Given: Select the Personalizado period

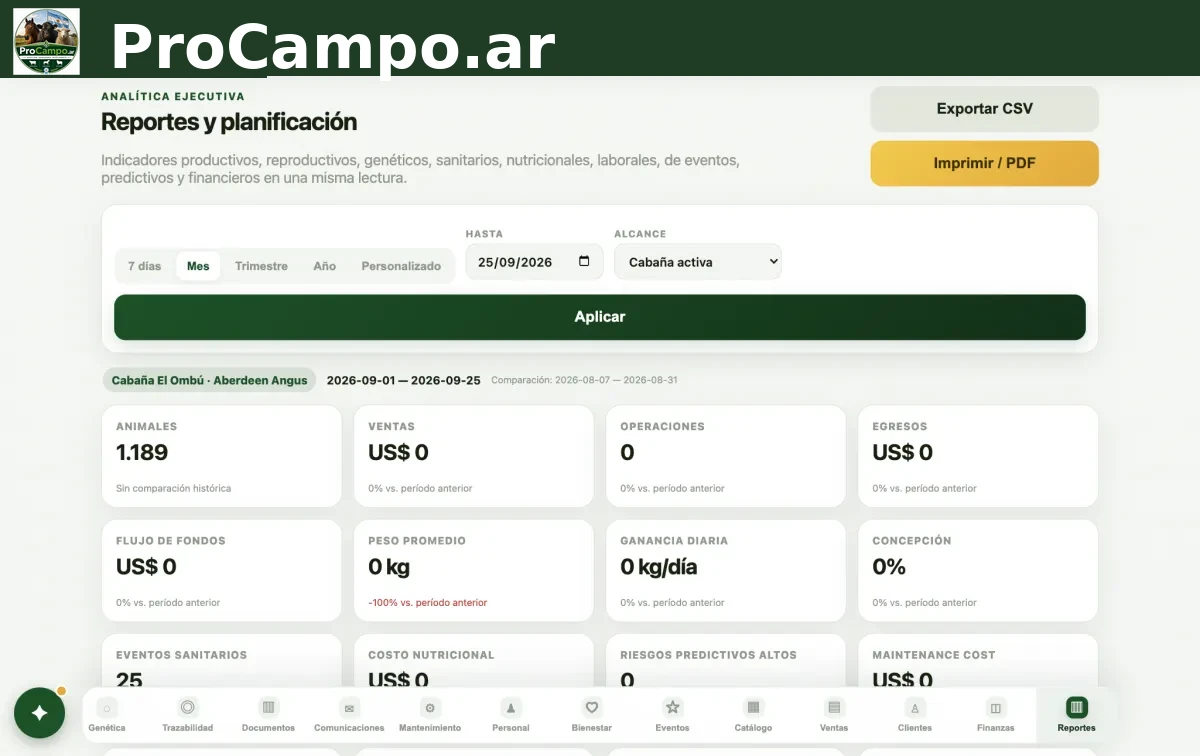Looking at the screenshot, I should pyautogui.click(x=401, y=266).
